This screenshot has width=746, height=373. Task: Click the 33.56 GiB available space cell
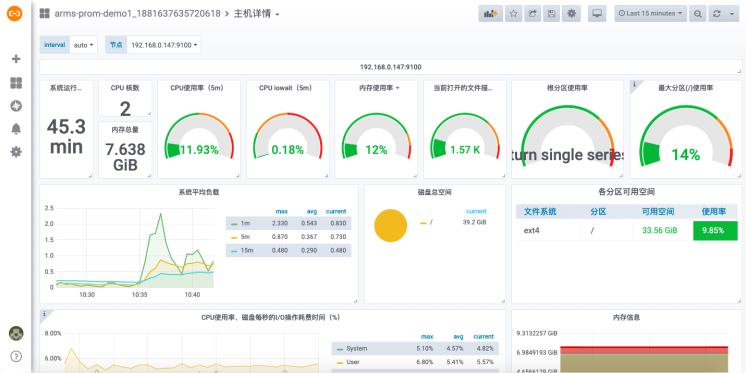[659, 231]
